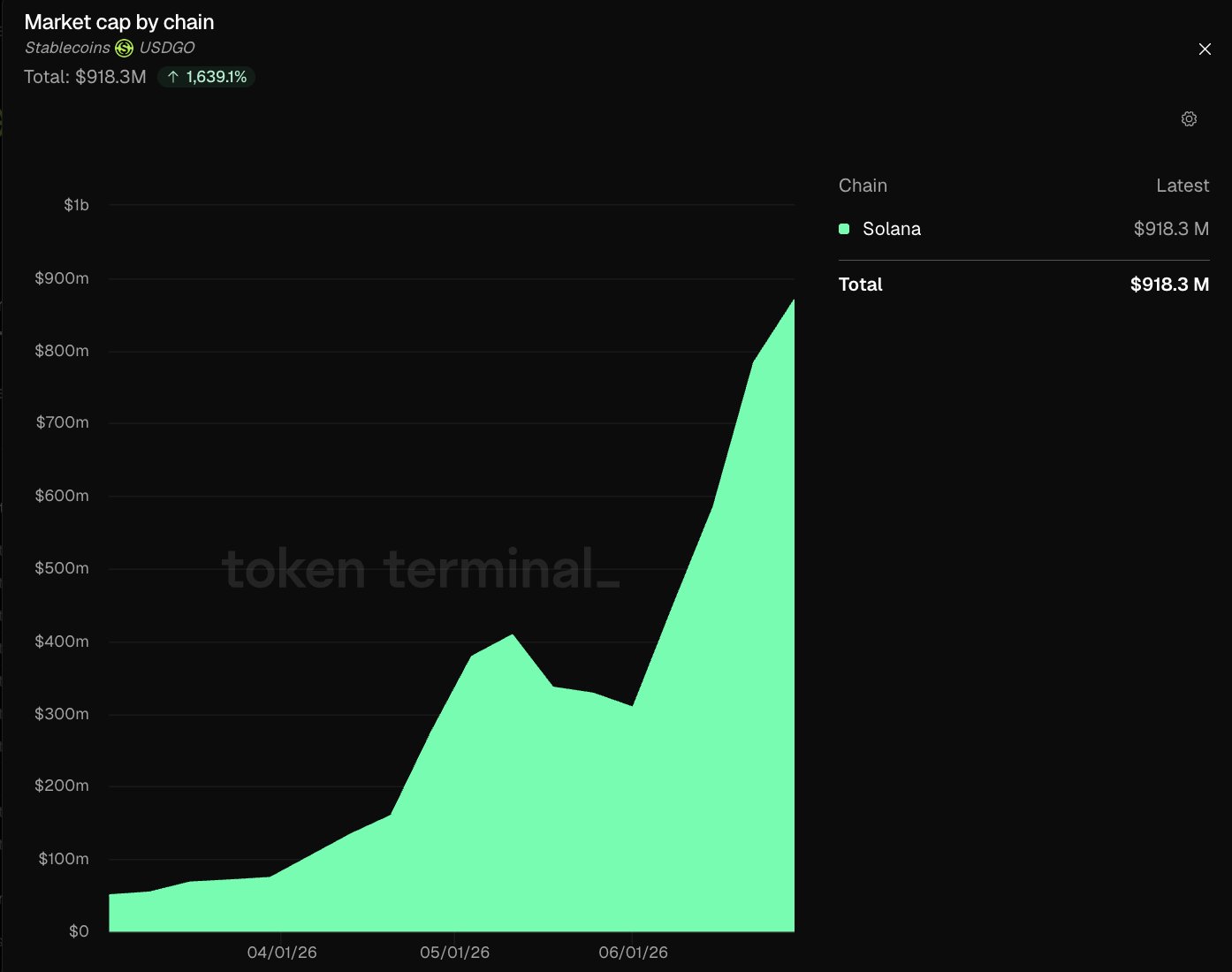Click the Chain column header

tap(863, 186)
